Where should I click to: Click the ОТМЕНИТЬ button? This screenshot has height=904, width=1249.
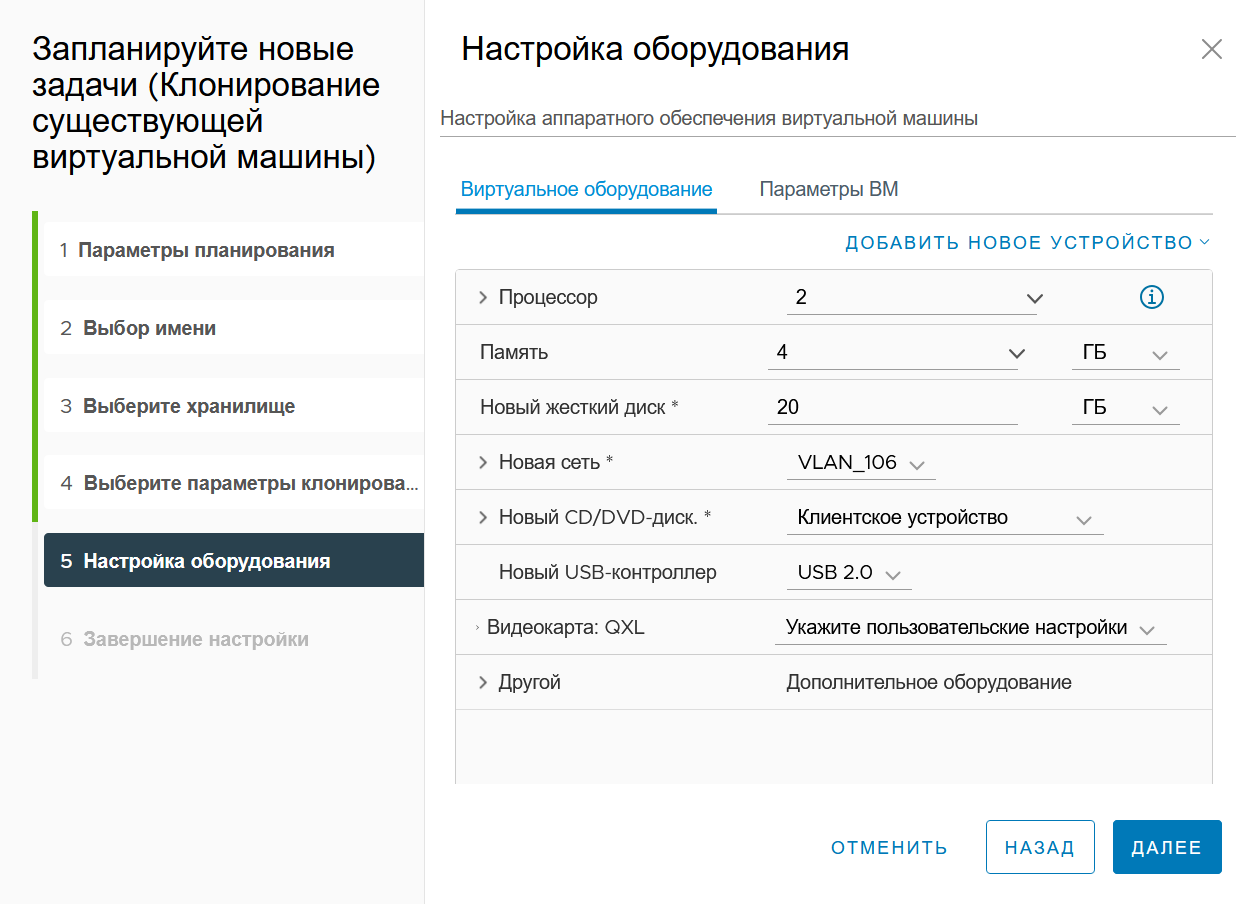point(889,848)
